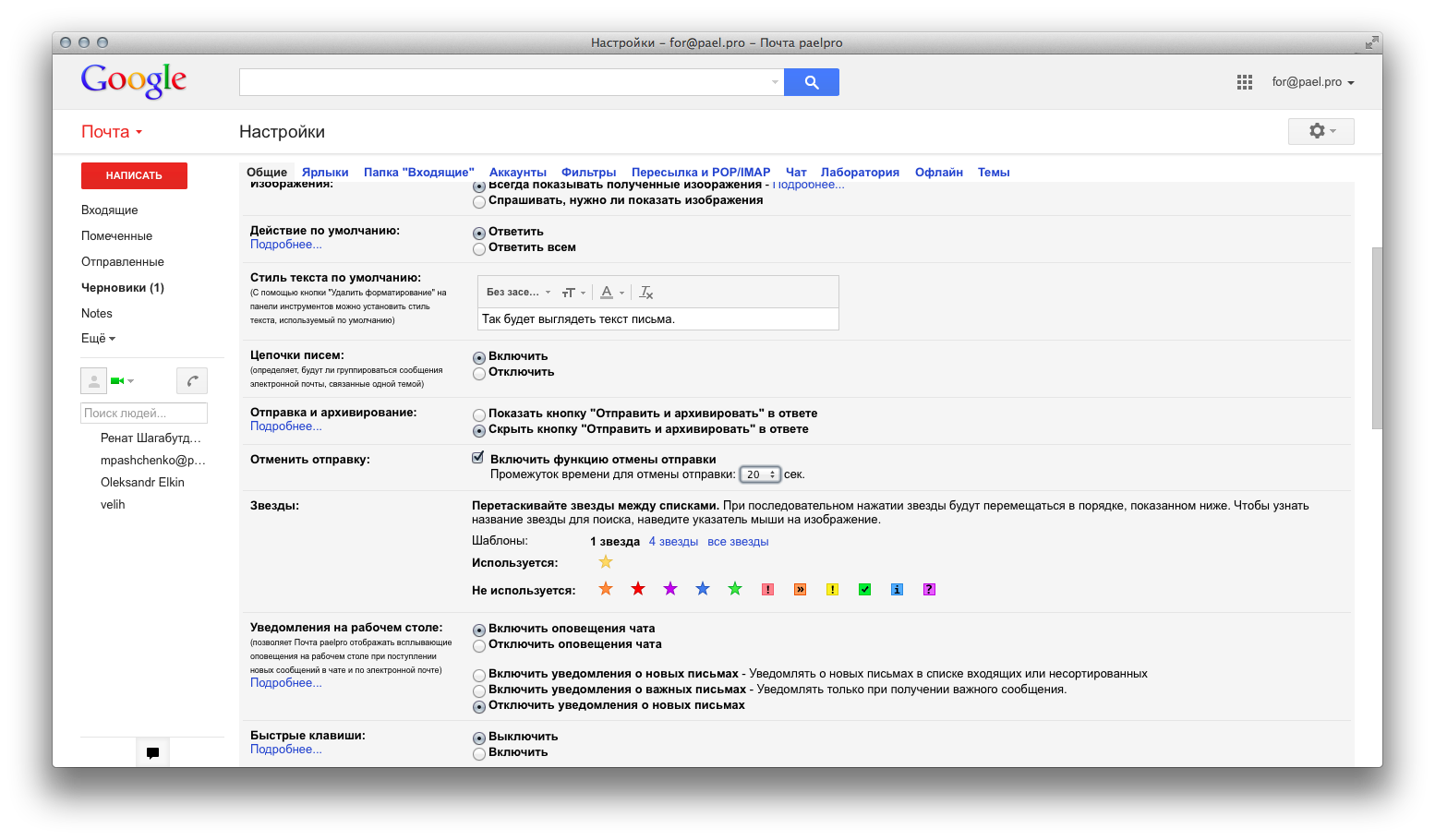Viewport: 1435px width, 840px height.
Task: Click the blue search magnifier button
Action: click(x=811, y=82)
